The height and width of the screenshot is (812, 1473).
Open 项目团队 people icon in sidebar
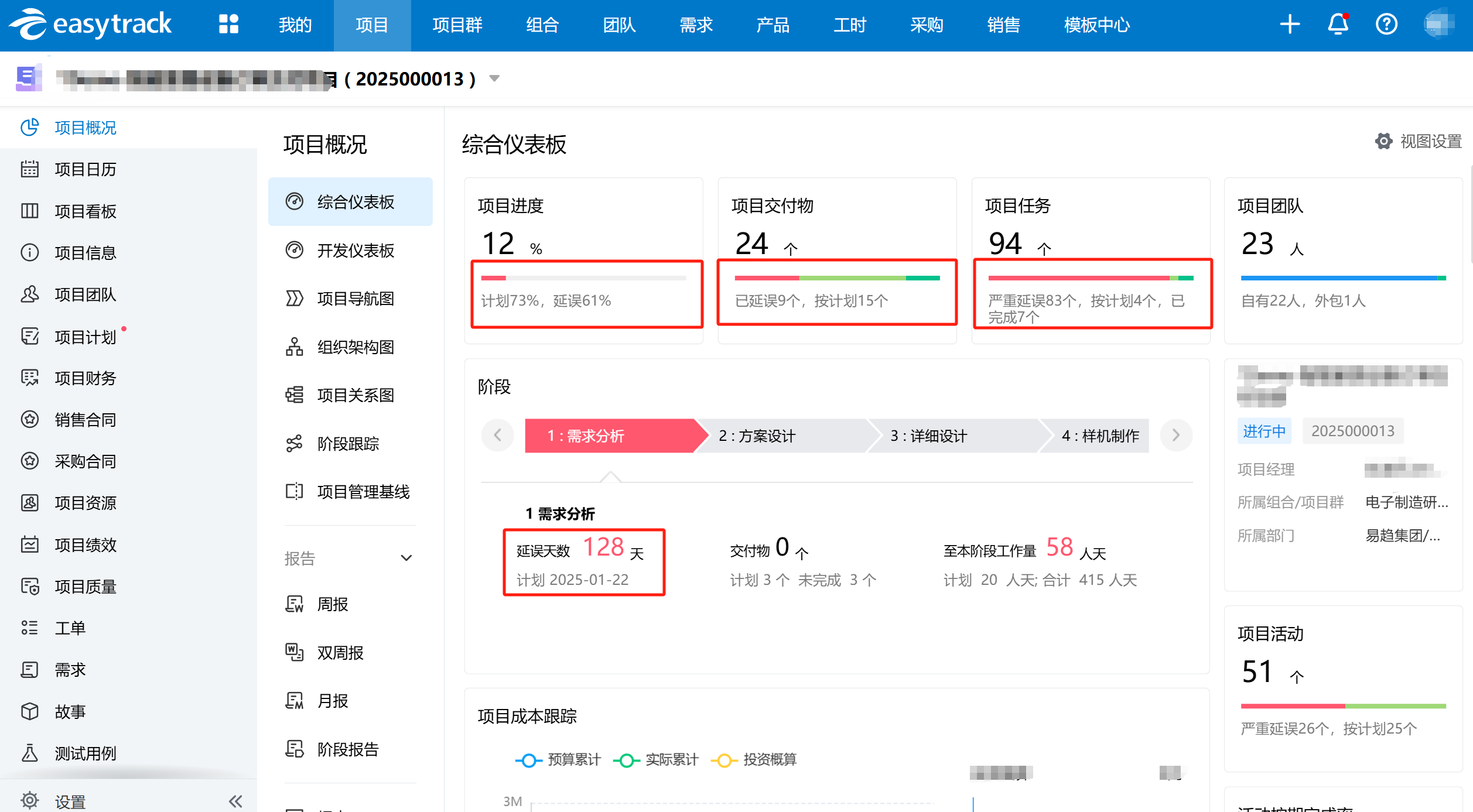point(30,294)
